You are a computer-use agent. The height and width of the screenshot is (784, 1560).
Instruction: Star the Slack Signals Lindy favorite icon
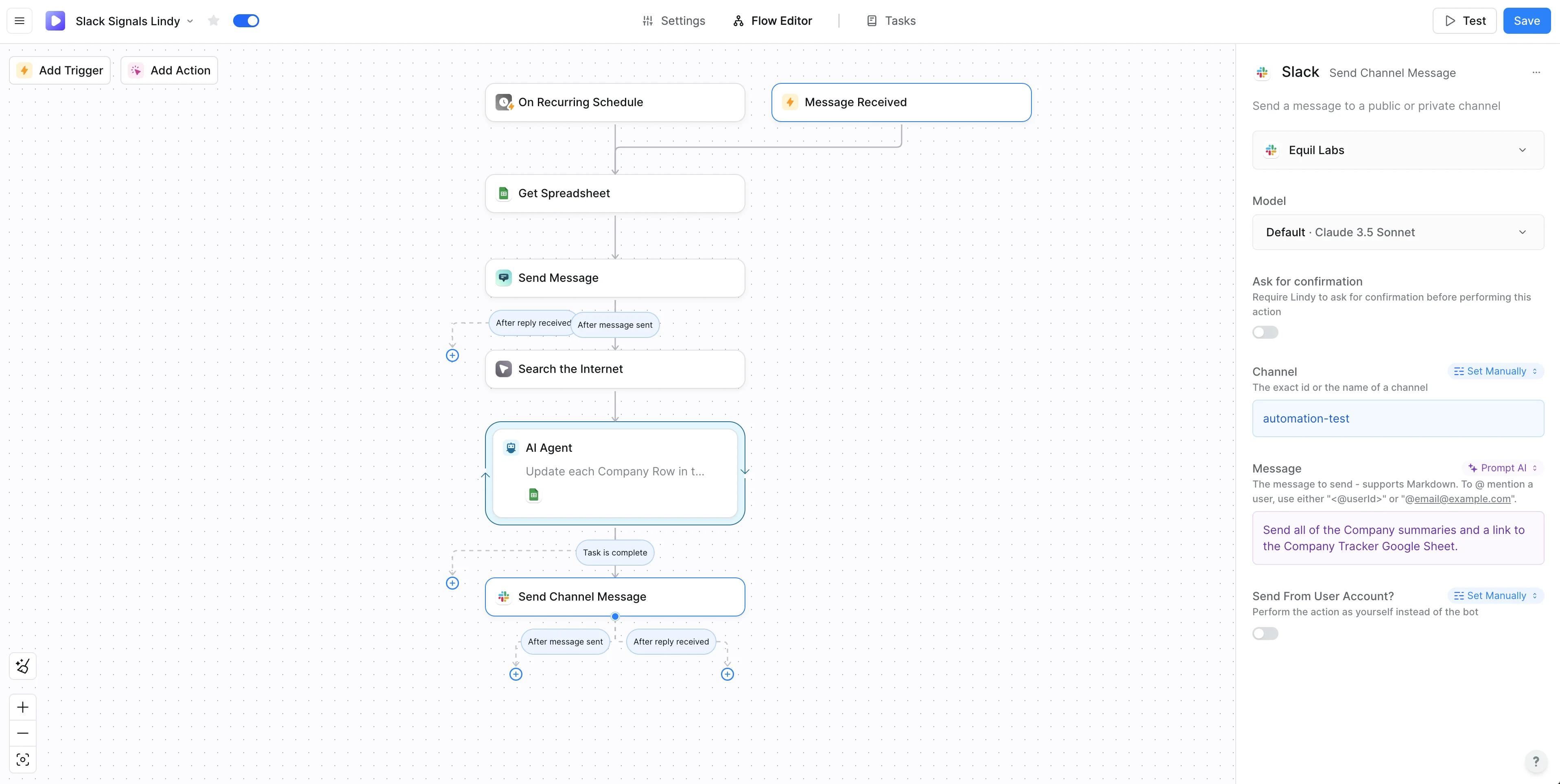pos(213,21)
